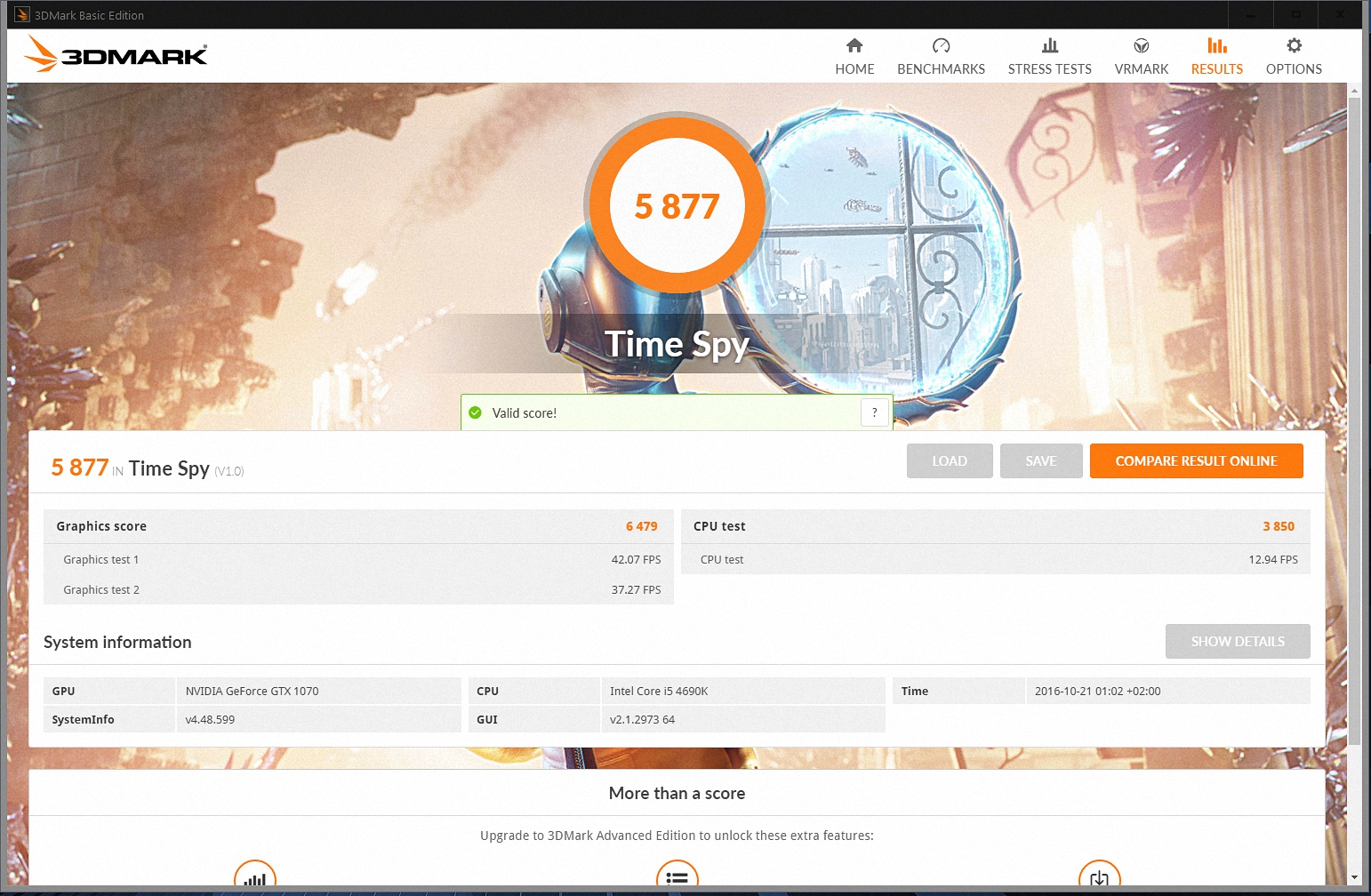This screenshot has height=896, width=1371.
Task: Click the GUI version v2.1.2973 64
Action: 642,719
